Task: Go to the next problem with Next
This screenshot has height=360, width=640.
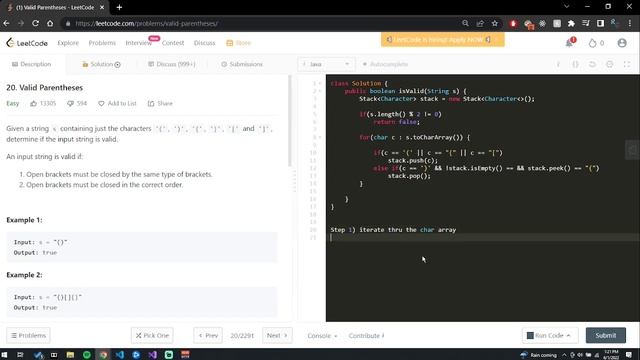Action: tap(277, 336)
